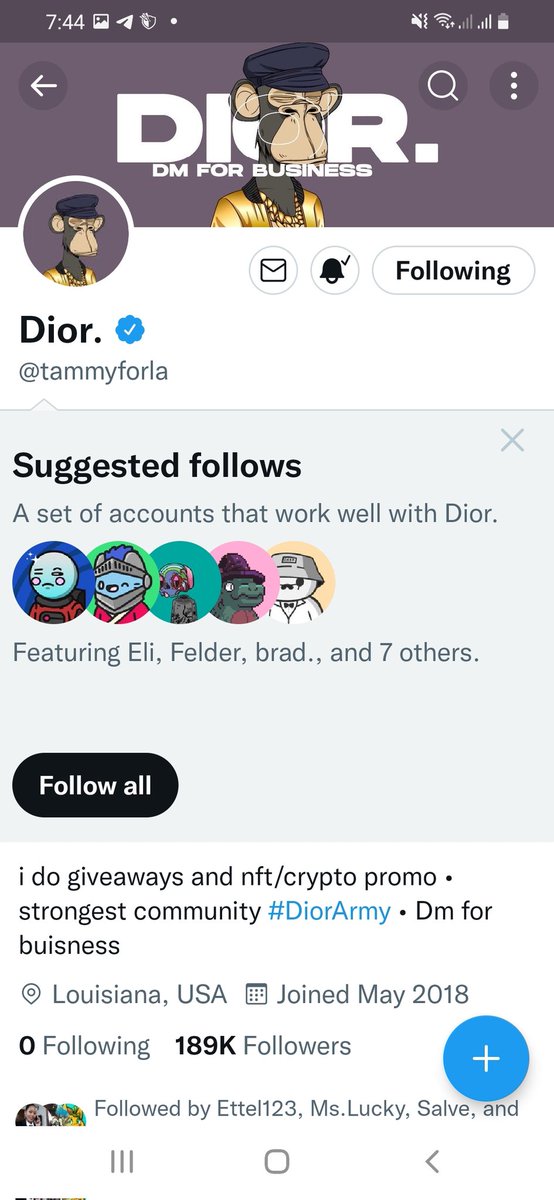Open the profile search magnifier
Image resolution: width=554 pixels, height=1200 pixels.
pos(442,87)
